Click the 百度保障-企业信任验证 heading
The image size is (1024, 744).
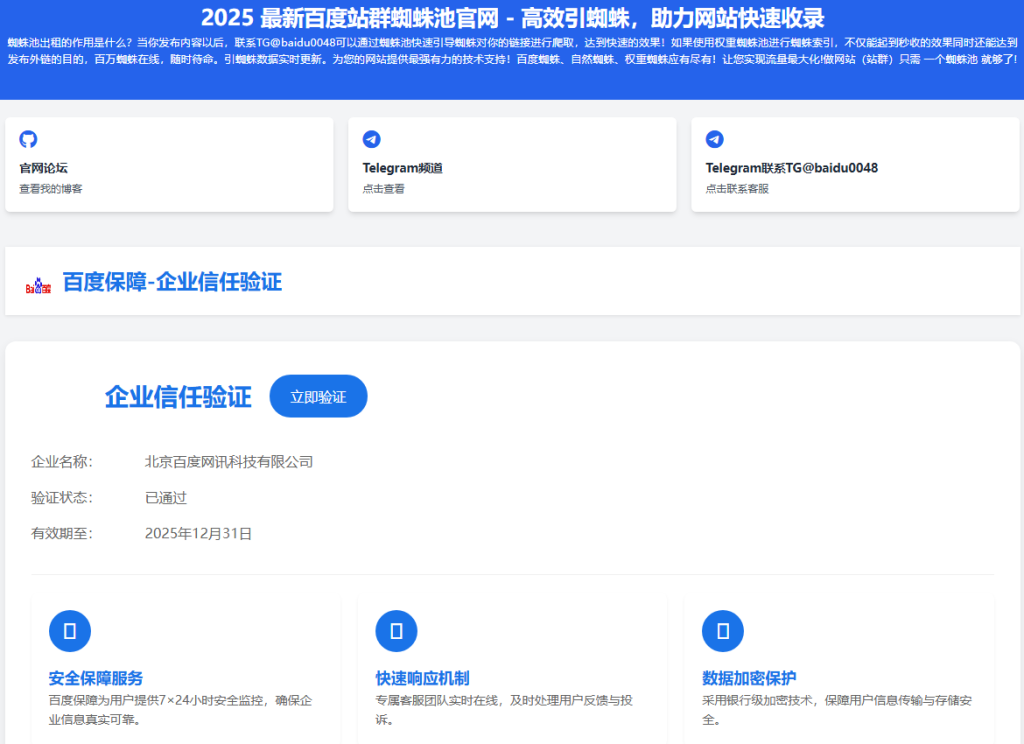pos(172,282)
